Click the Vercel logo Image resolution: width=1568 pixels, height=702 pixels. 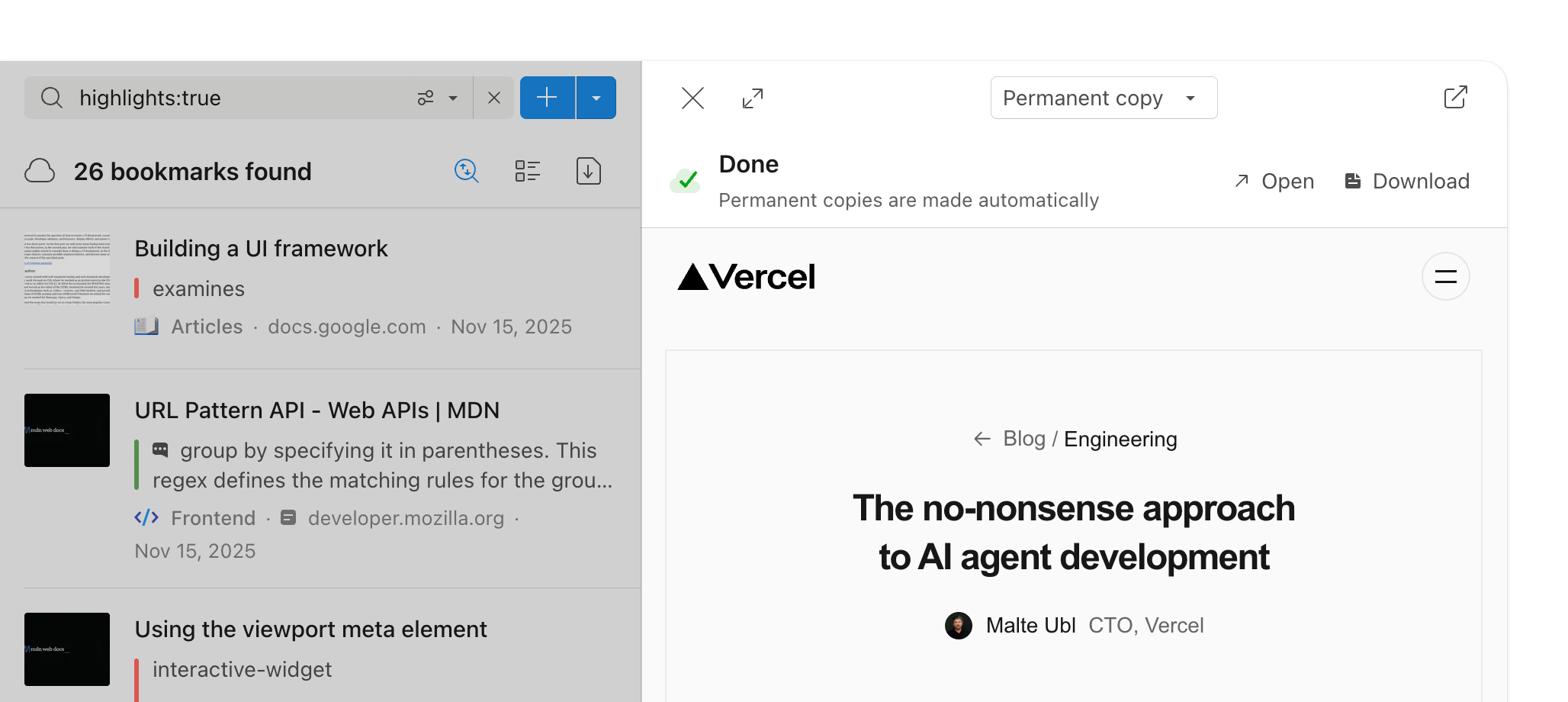[747, 276]
